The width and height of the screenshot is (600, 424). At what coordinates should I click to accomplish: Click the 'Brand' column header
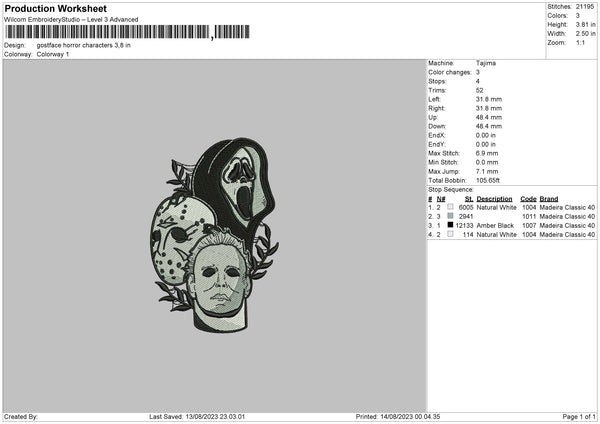click(x=549, y=199)
